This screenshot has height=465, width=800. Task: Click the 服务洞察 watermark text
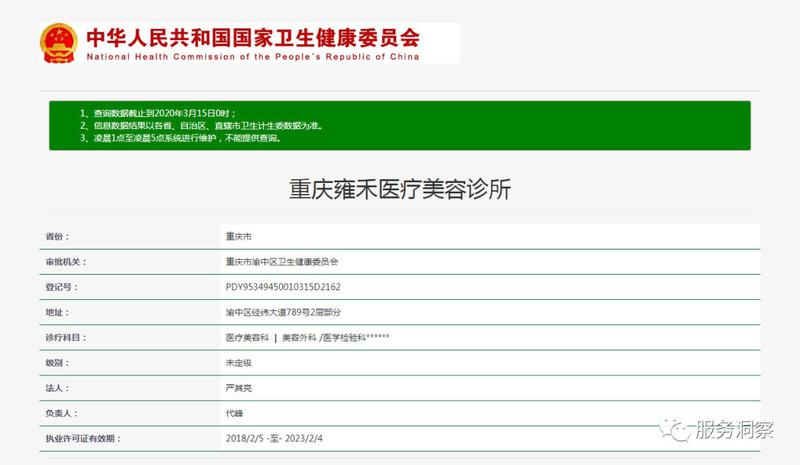734,430
